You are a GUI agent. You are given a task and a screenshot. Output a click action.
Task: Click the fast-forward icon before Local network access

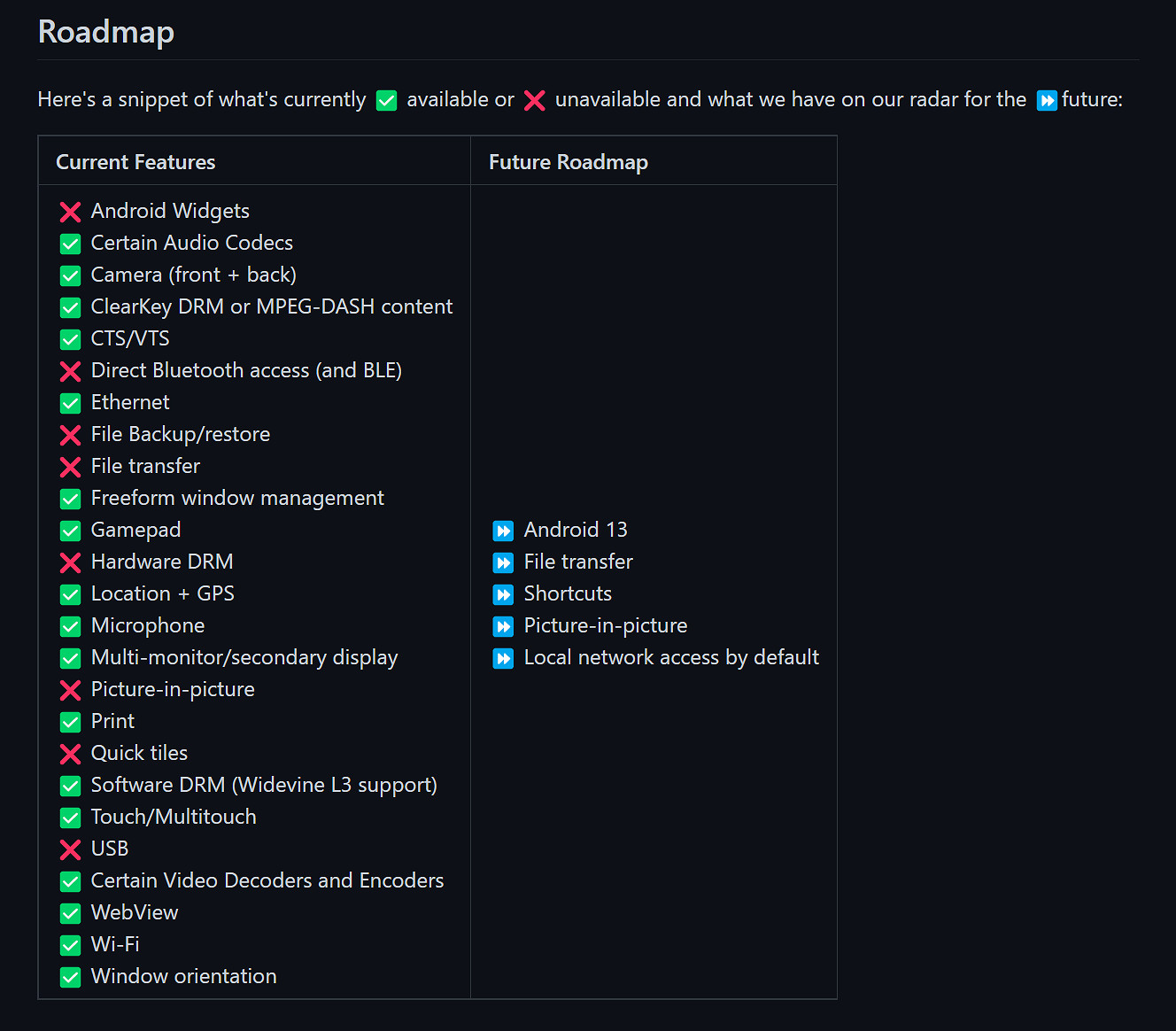tap(503, 658)
